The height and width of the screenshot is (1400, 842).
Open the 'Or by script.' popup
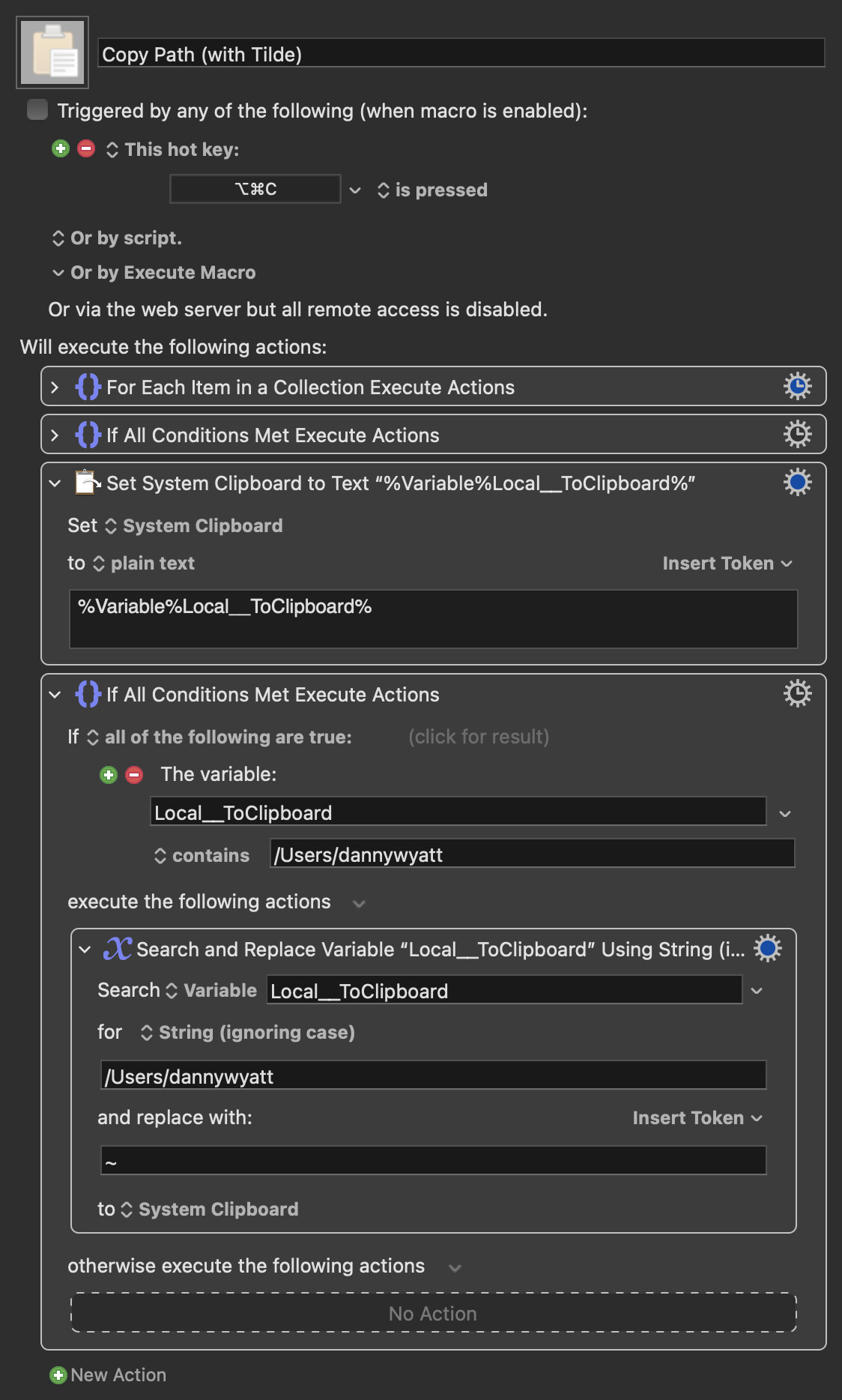tap(117, 238)
